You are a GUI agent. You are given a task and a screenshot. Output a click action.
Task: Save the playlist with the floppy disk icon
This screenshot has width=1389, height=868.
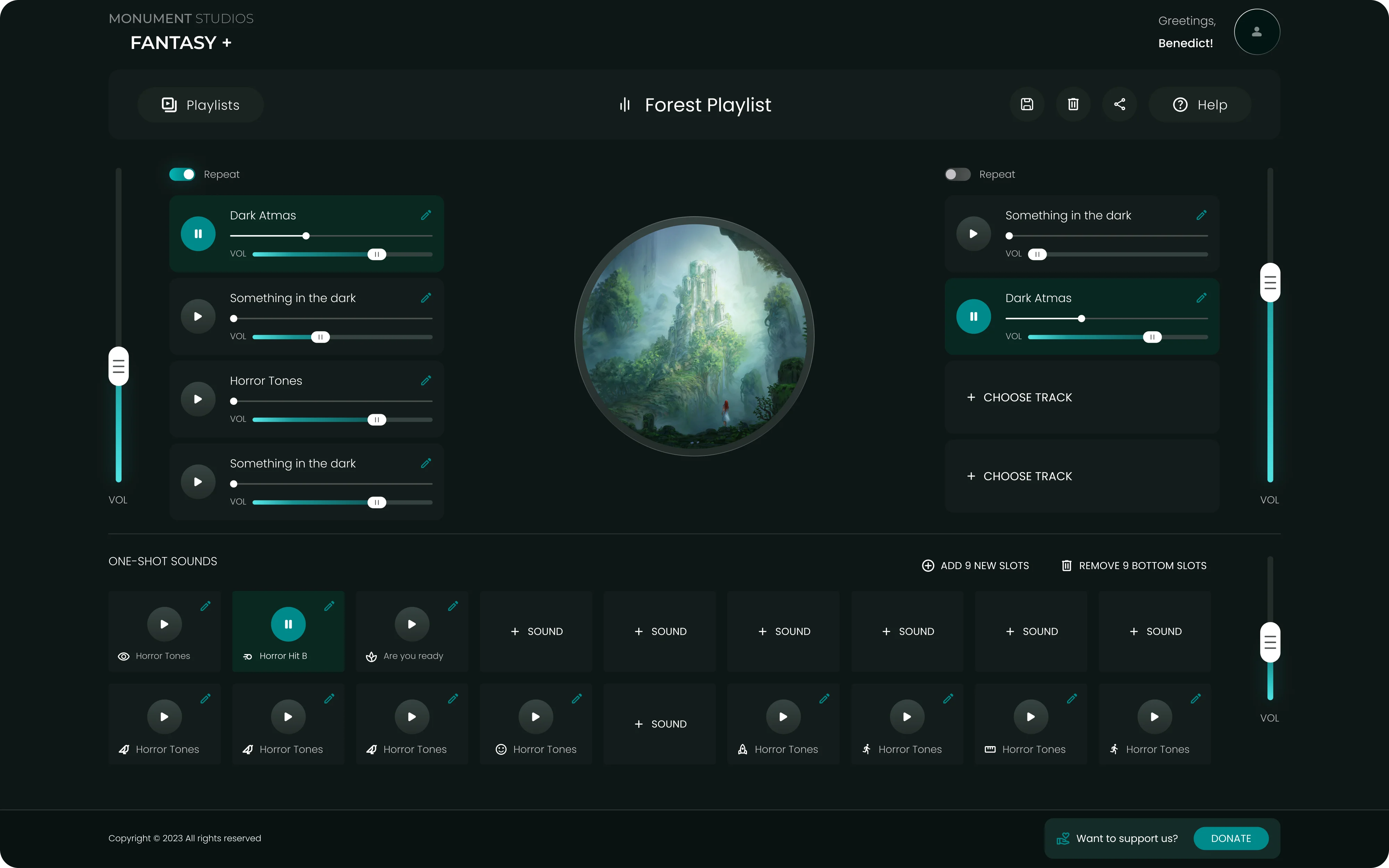pyautogui.click(x=1027, y=105)
